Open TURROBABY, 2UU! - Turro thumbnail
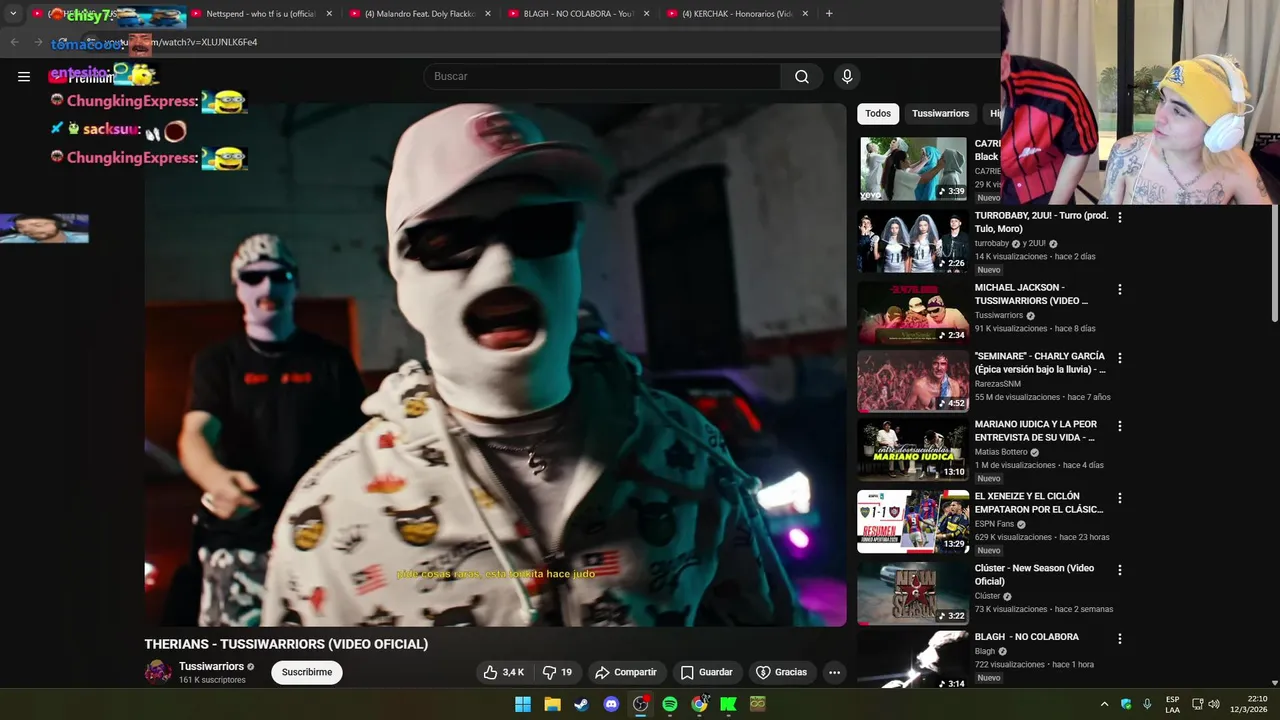This screenshot has width=1280, height=720. pyautogui.click(x=913, y=241)
